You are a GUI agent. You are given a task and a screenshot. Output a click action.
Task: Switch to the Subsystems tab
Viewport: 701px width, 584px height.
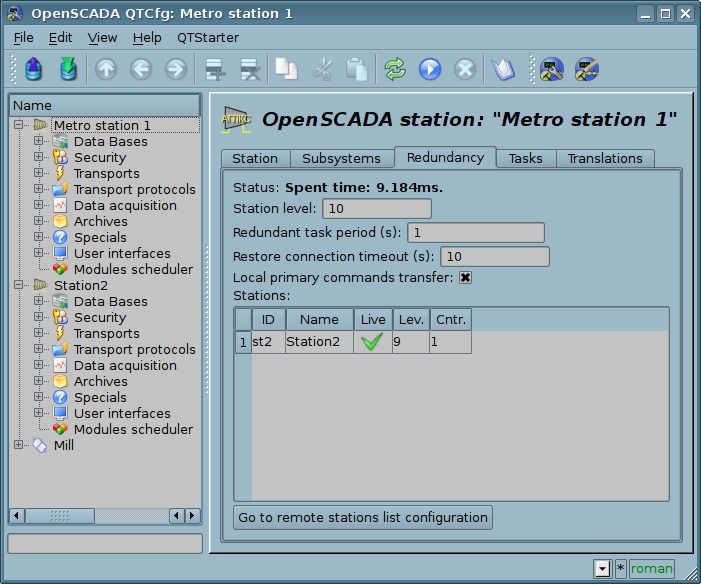pos(341,159)
